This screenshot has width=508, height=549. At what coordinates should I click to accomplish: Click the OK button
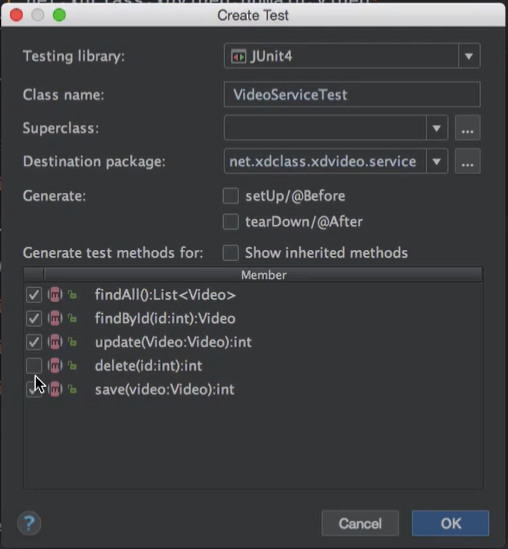click(450, 523)
